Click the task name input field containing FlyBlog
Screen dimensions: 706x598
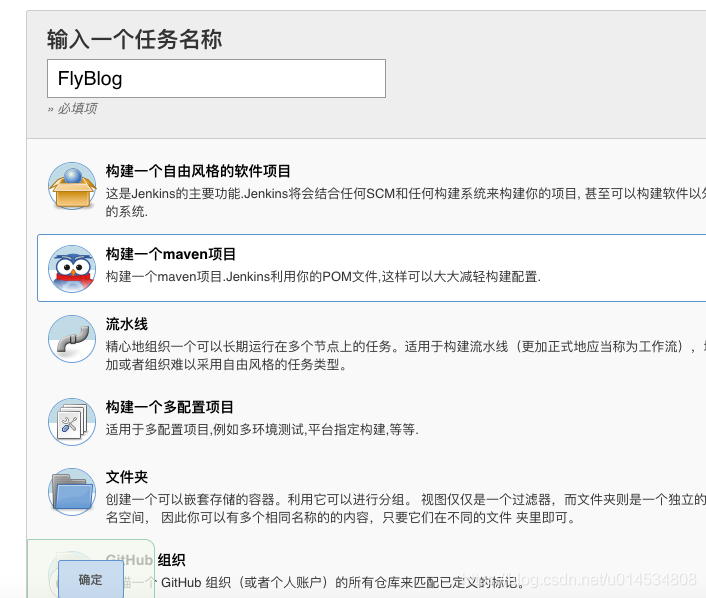tap(216, 78)
